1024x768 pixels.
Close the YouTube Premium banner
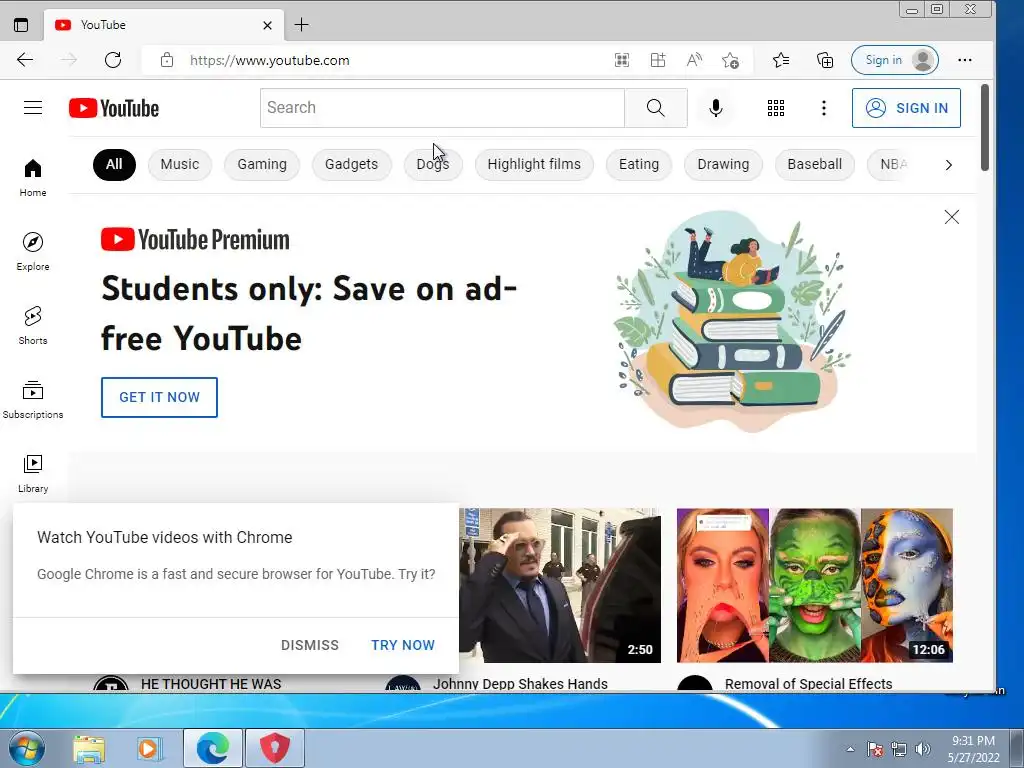coord(952,217)
